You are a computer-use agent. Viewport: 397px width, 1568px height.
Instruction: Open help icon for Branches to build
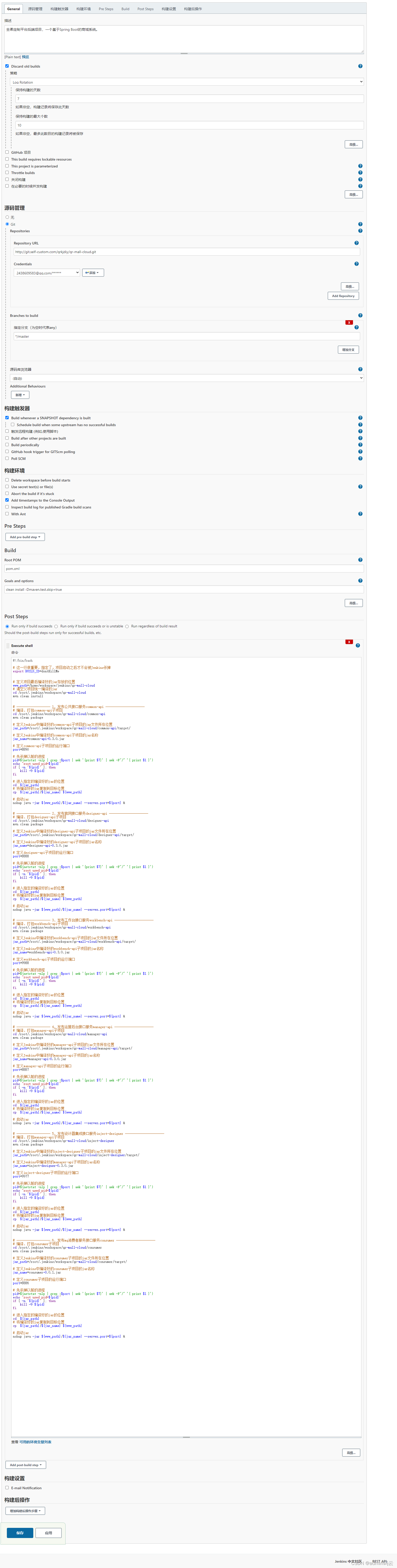(x=360, y=315)
